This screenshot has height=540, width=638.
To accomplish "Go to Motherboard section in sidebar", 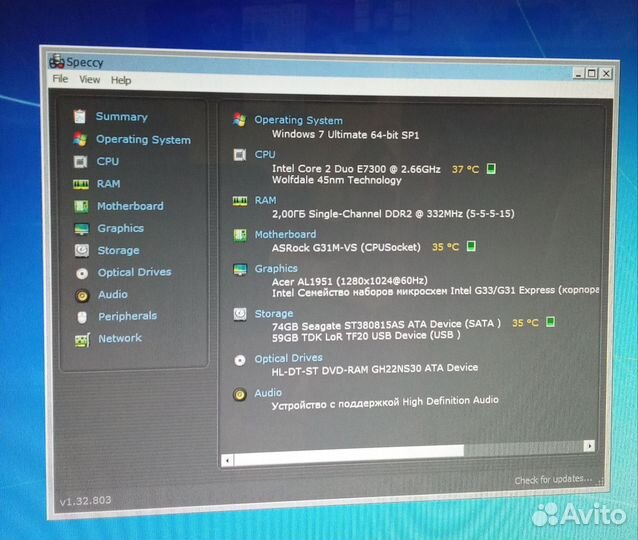I will (x=130, y=206).
